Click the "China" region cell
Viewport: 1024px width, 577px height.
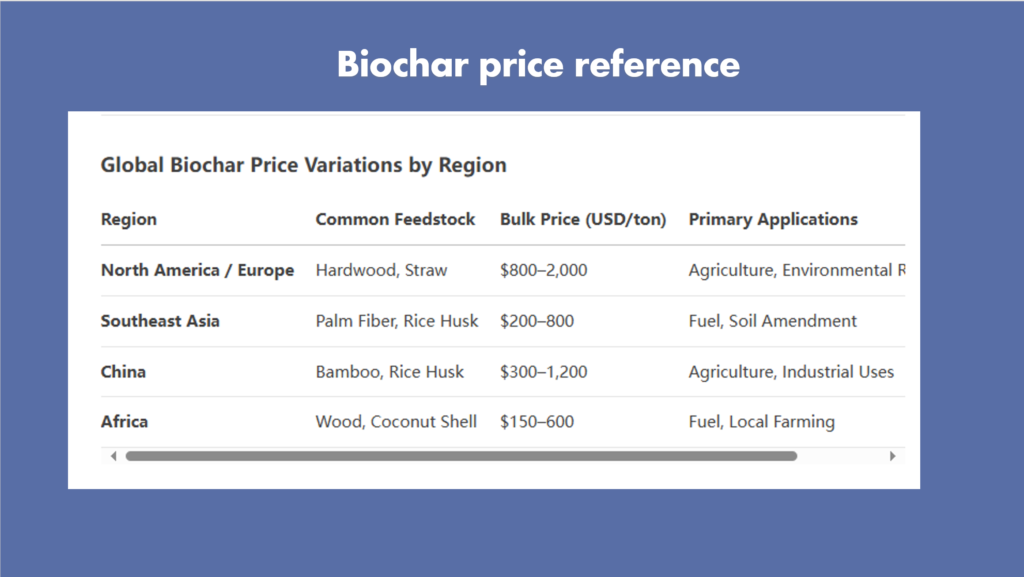tap(123, 371)
